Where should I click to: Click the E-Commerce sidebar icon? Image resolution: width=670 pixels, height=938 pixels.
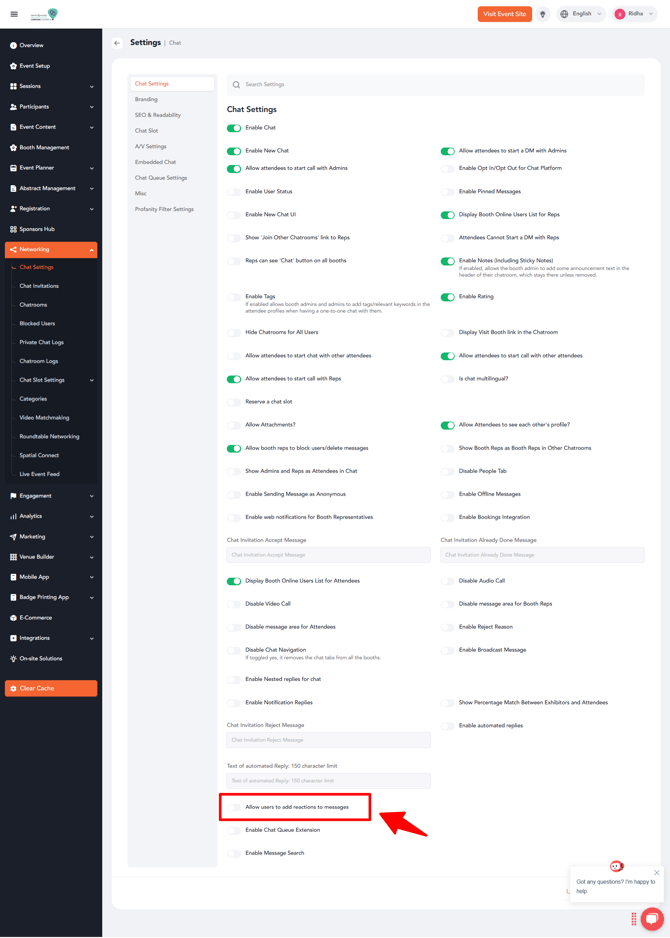(13, 618)
